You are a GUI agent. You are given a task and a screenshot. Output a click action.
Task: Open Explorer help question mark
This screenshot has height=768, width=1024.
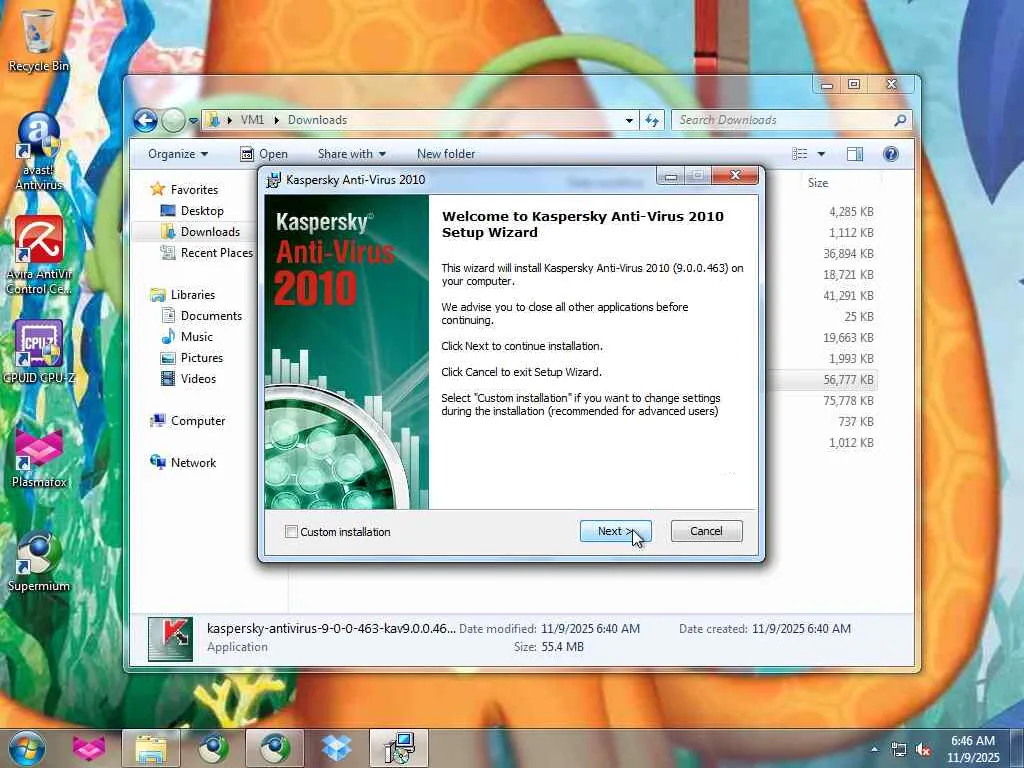pyautogui.click(x=891, y=154)
